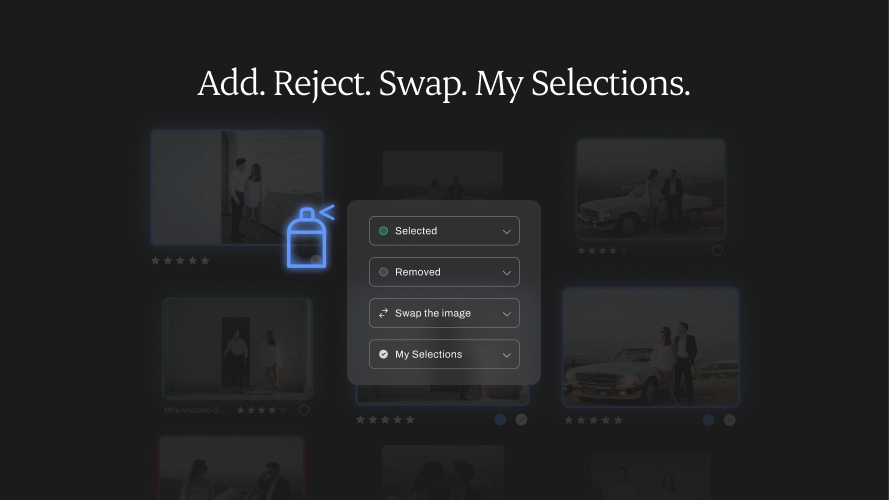Click the star rating under the bottom-right car photo
Viewport: 889px width, 500px height.
(x=593, y=421)
